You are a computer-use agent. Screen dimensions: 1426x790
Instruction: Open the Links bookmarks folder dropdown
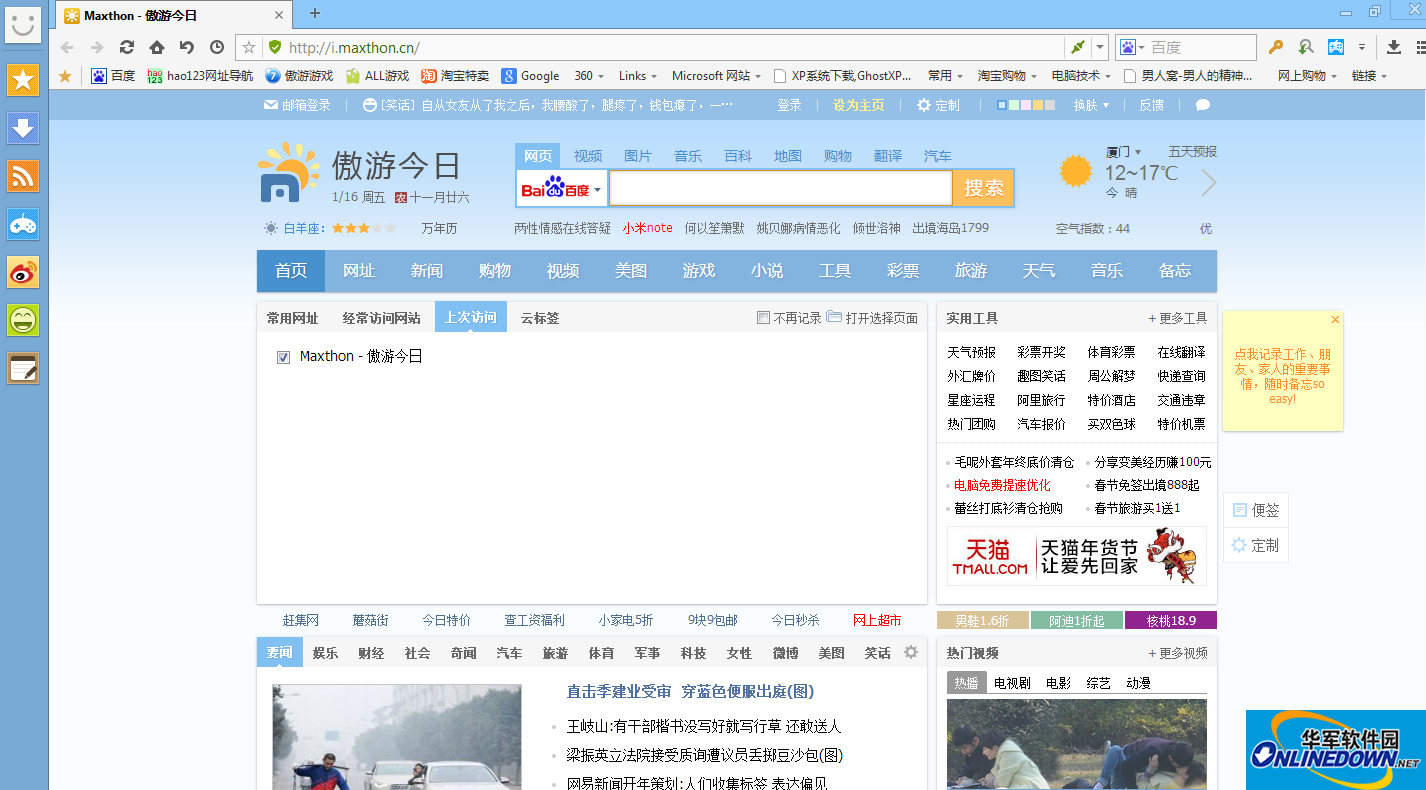638,76
